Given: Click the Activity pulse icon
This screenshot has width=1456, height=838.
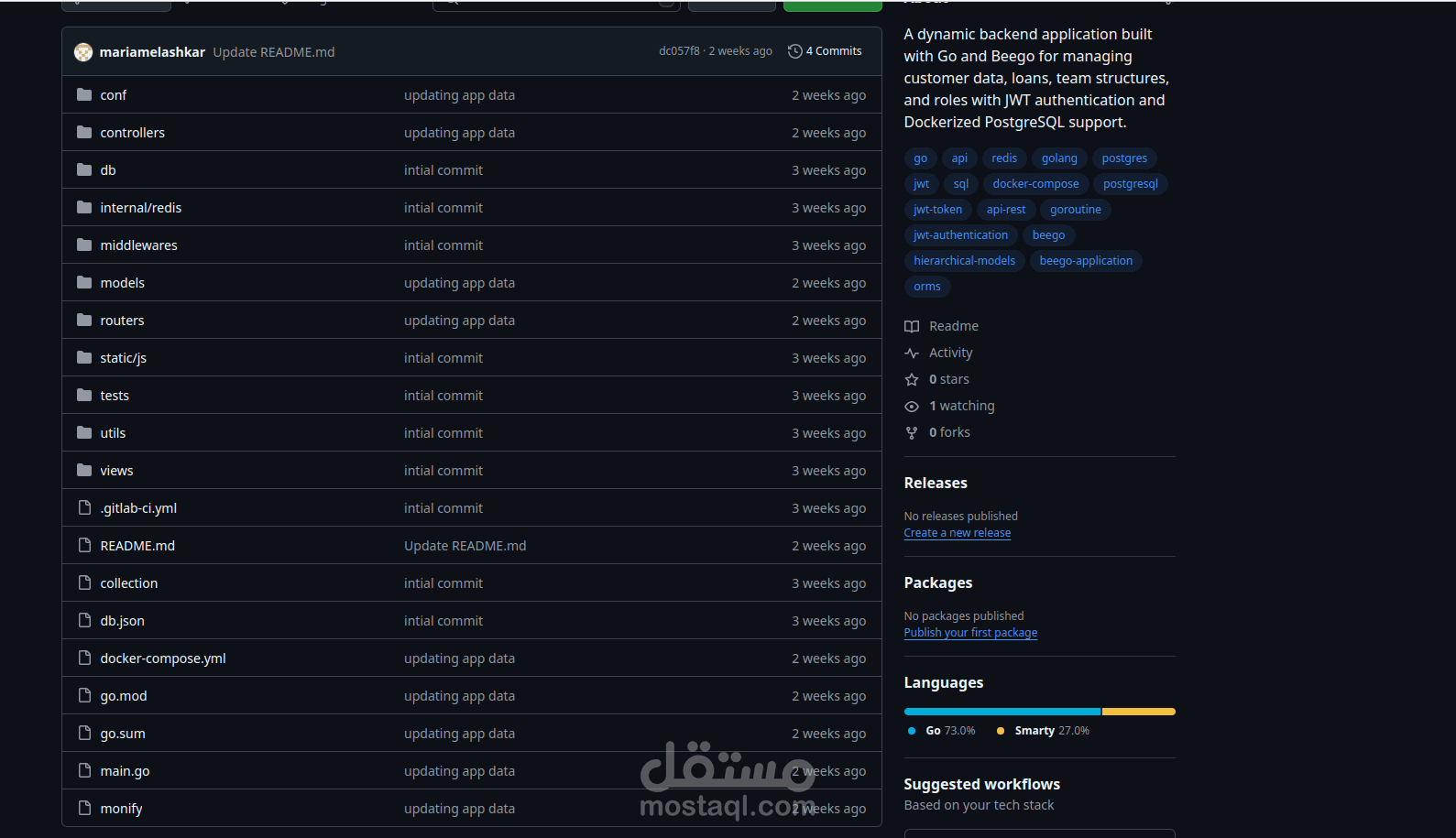Looking at the screenshot, I should 912,353.
